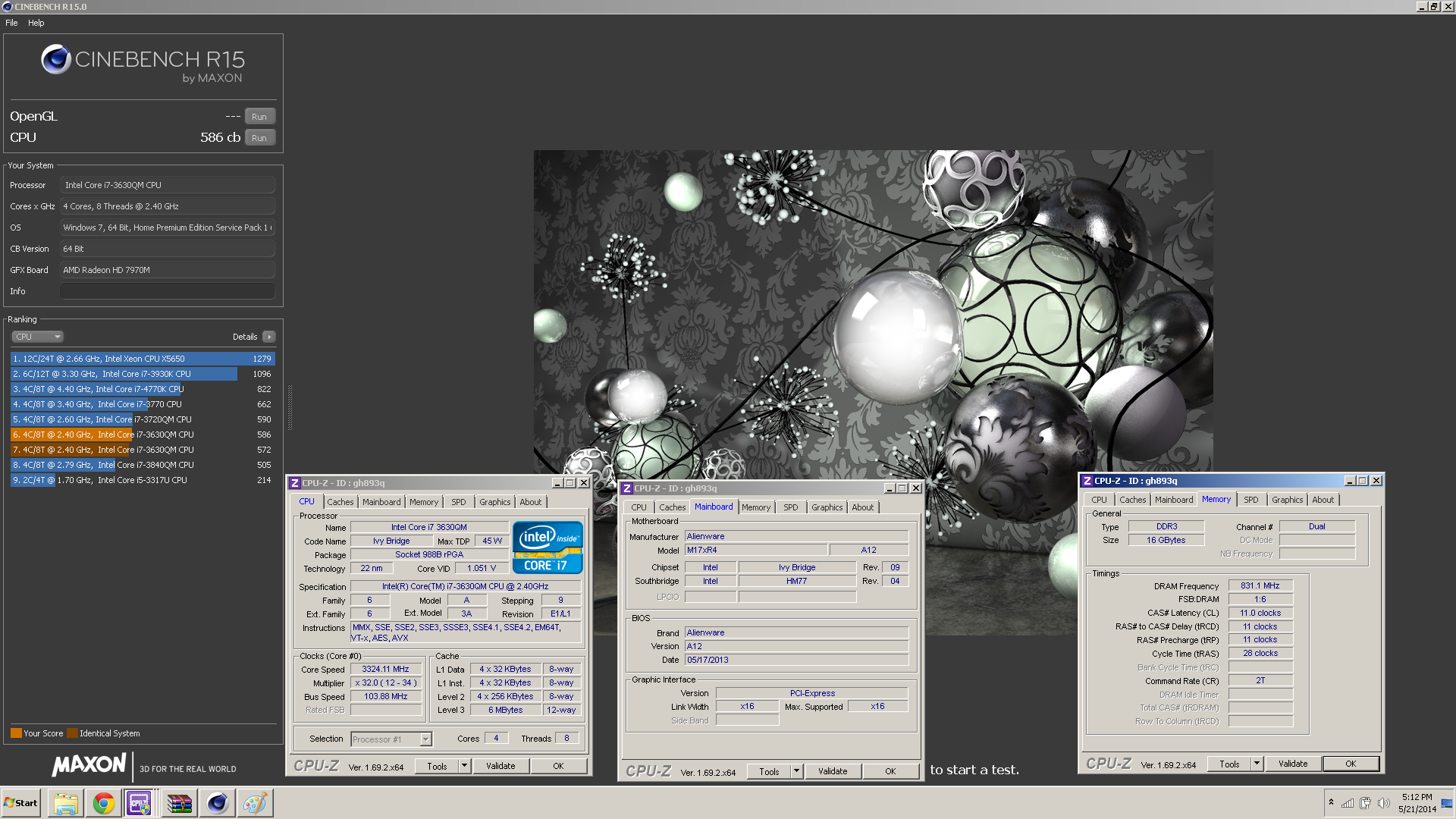Click the DRAM Frequency value field
1456x819 pixels.
[x=1260, y=585]
